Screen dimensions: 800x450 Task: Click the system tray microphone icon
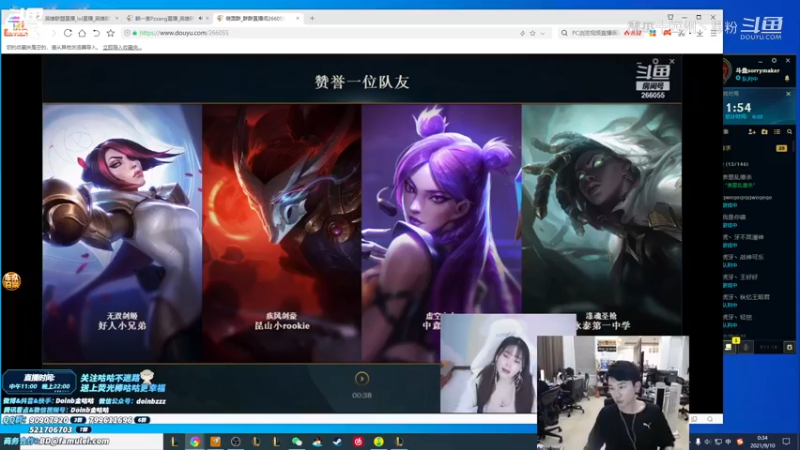pyautogui.click(x=698, y=442)
